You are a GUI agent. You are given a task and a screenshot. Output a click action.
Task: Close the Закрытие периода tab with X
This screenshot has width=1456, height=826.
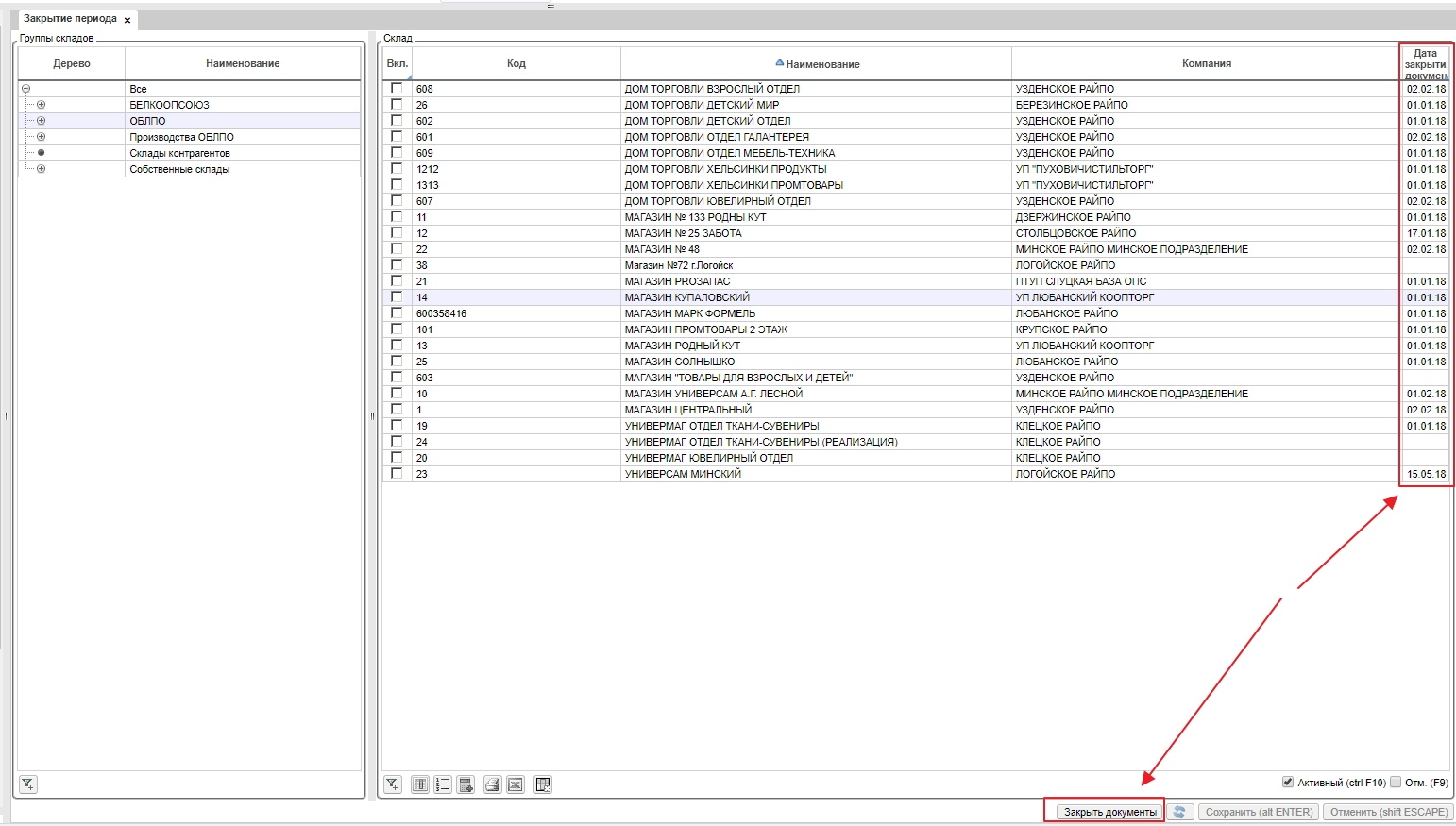click(x=127, y=20)
